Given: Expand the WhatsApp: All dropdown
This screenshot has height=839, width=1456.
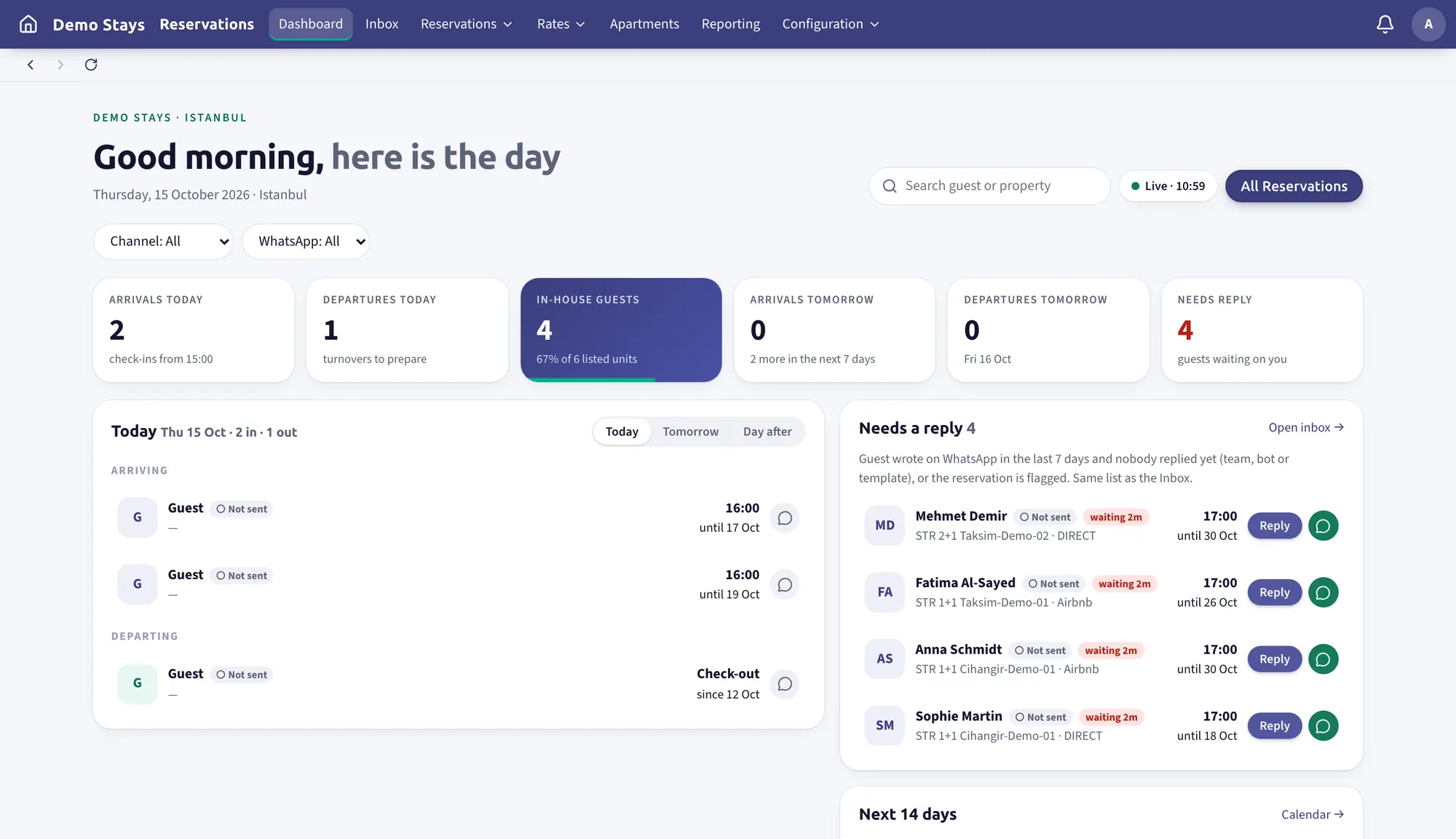Looking at the screenshot, I should [x=306, y=242].
